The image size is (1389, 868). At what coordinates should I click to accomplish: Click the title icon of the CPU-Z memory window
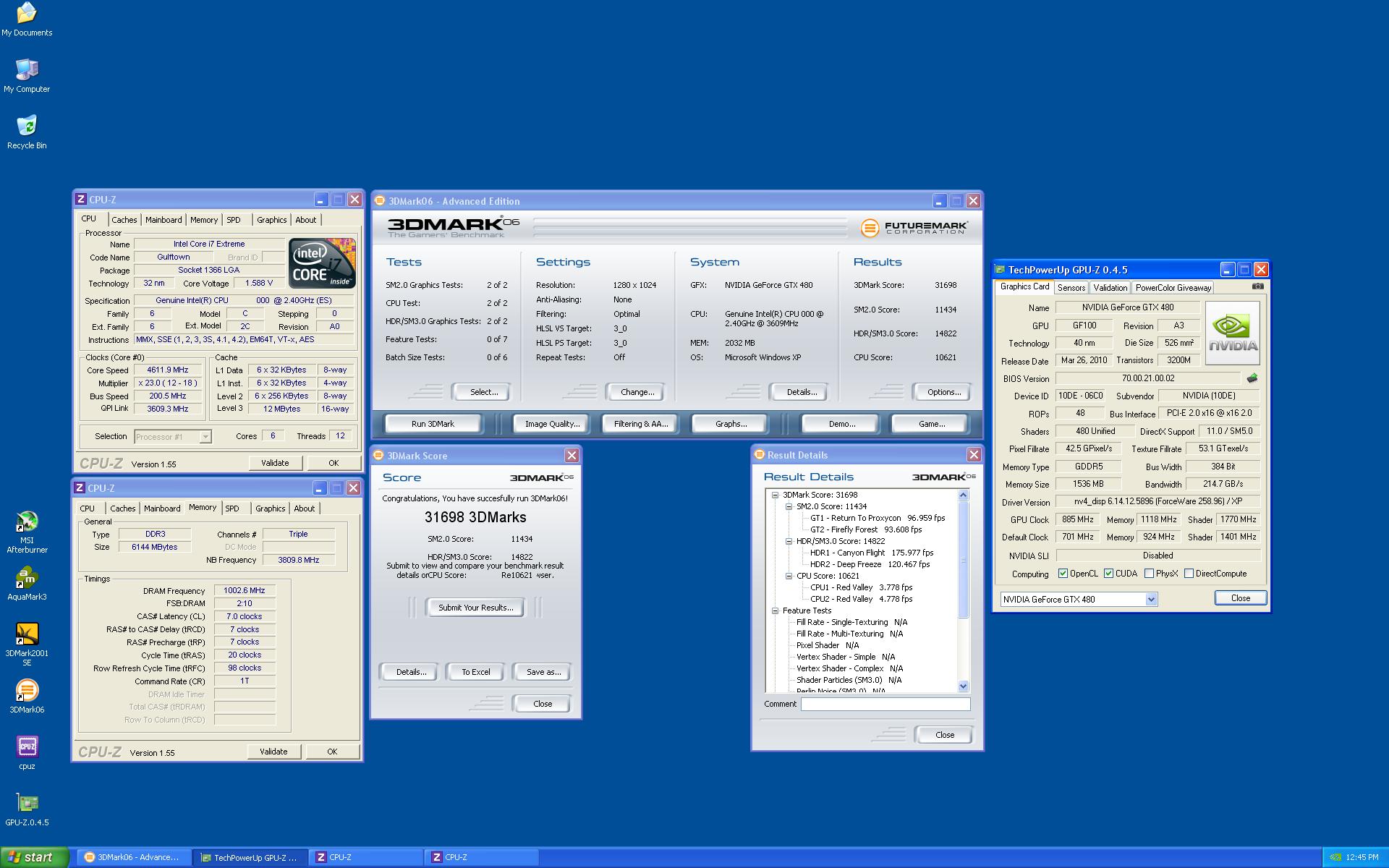tap(80, 488)
